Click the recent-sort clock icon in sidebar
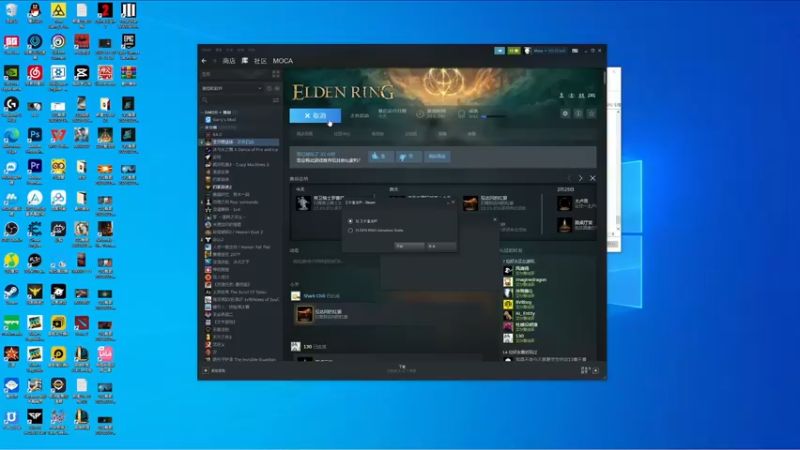This screenshot has height=450, width=800. coord(269,88)
